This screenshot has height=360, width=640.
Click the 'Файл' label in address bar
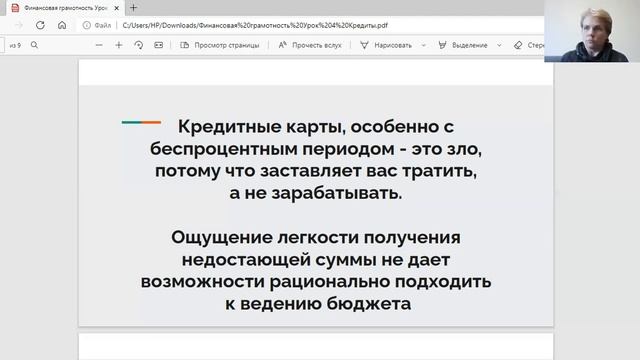103,25
